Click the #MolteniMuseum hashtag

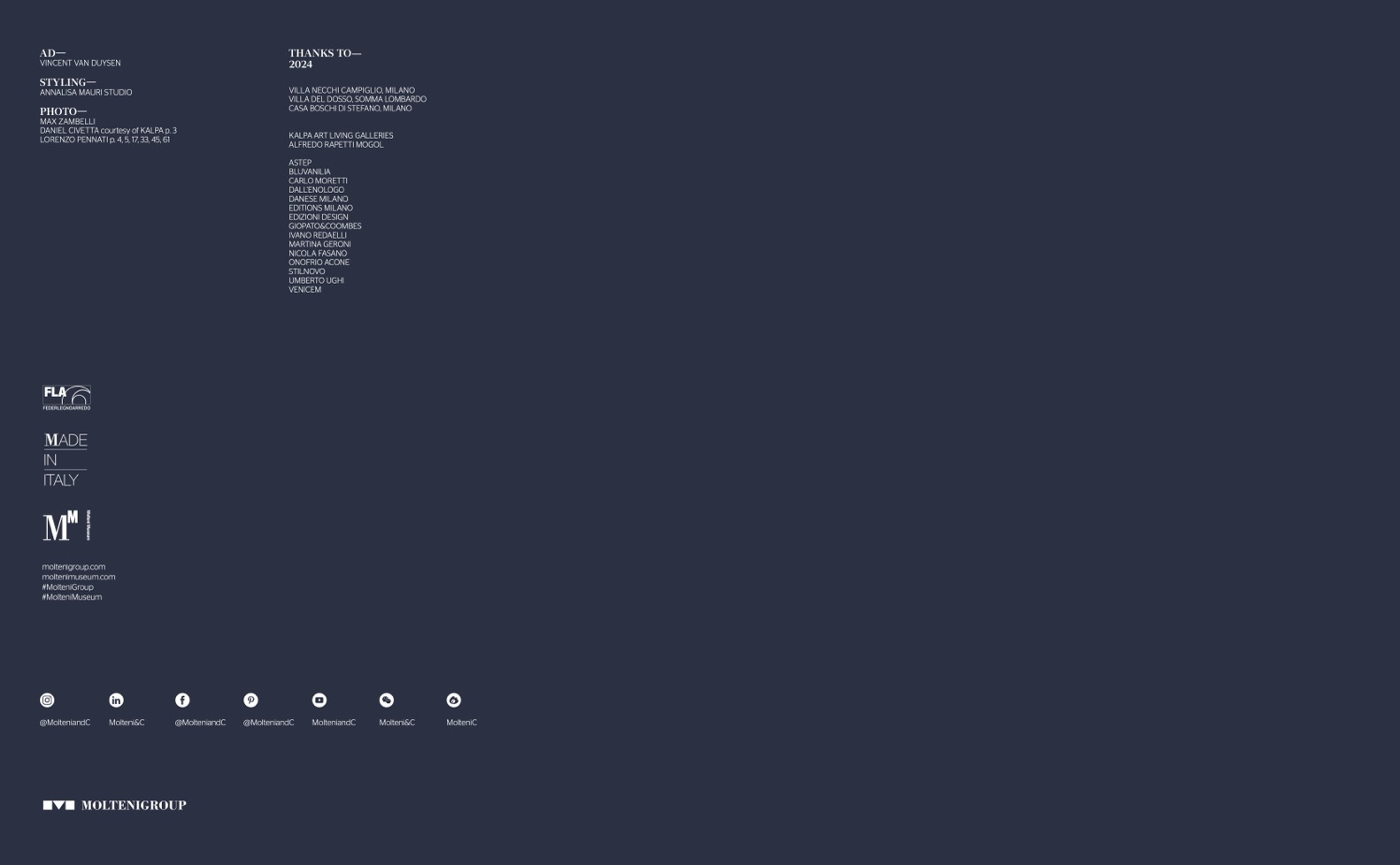point(72,597)
